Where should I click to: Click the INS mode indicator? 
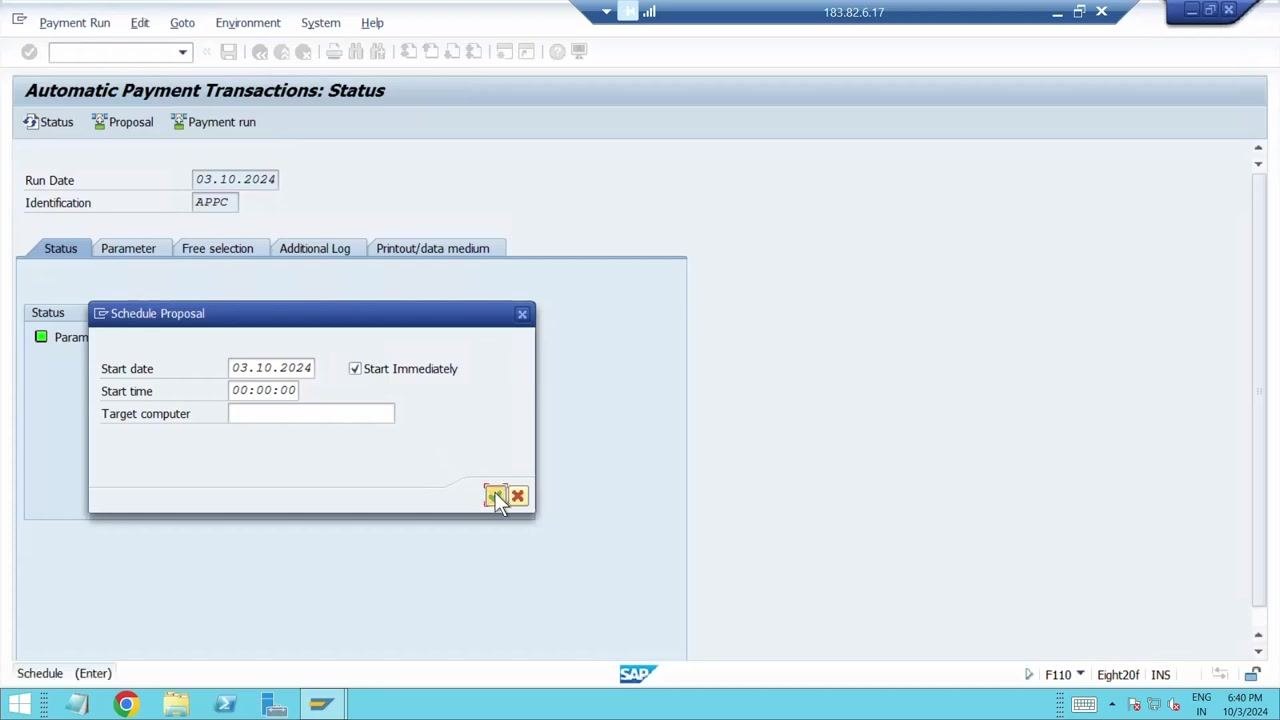(1160, 675)
